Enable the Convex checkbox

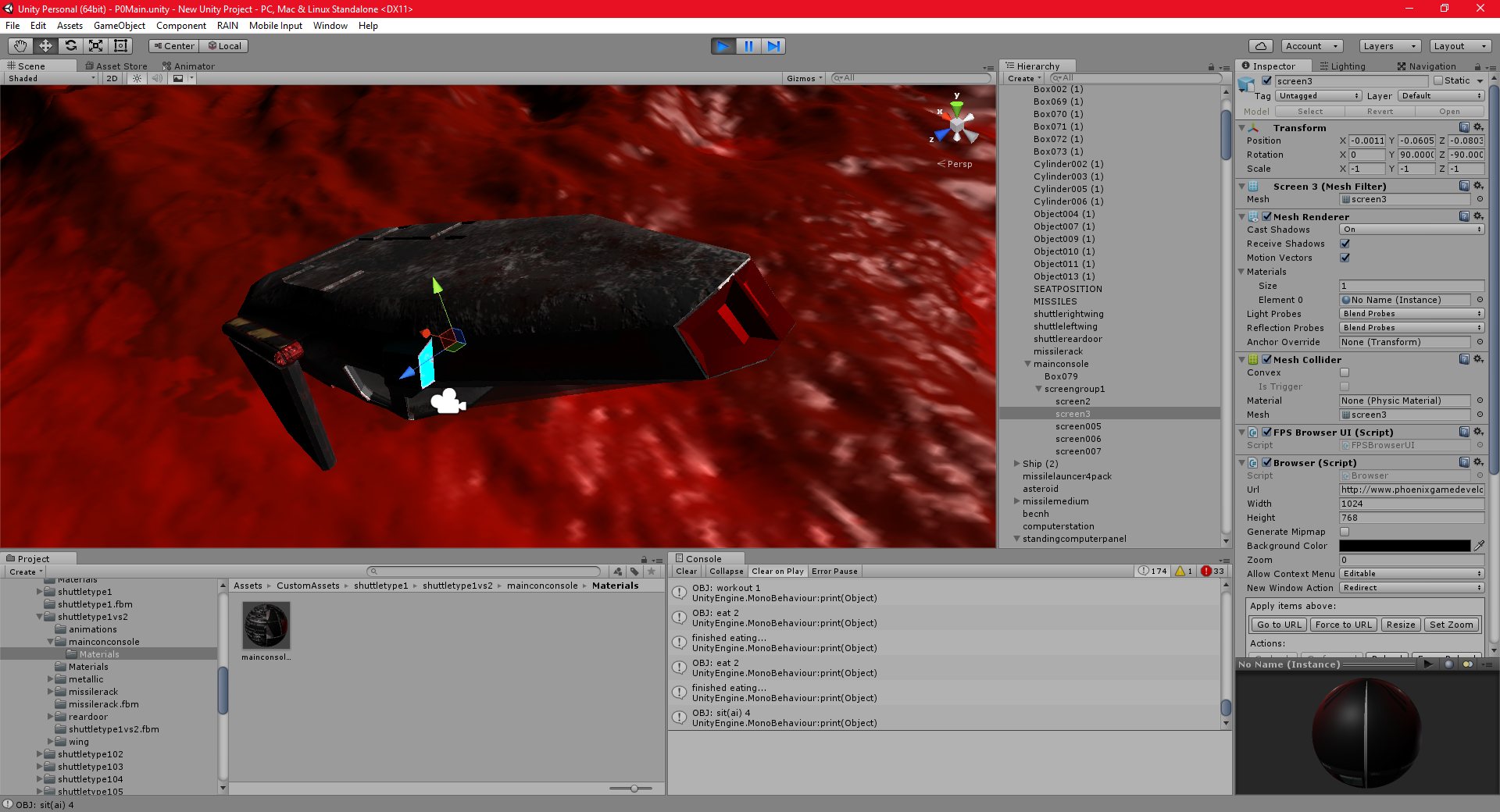[1345, 372]
